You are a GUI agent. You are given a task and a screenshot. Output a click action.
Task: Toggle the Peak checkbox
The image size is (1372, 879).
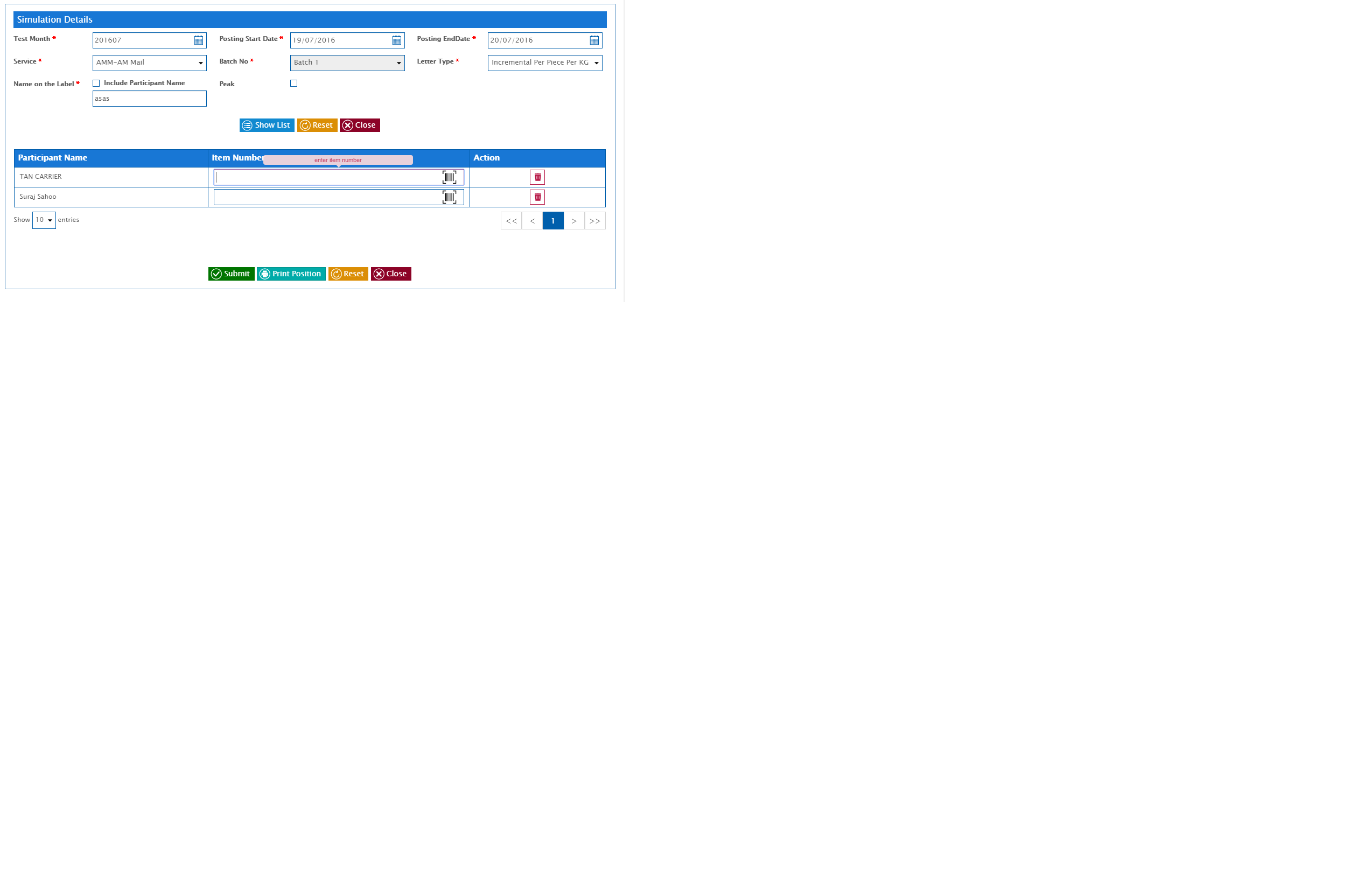click(294, 83)
